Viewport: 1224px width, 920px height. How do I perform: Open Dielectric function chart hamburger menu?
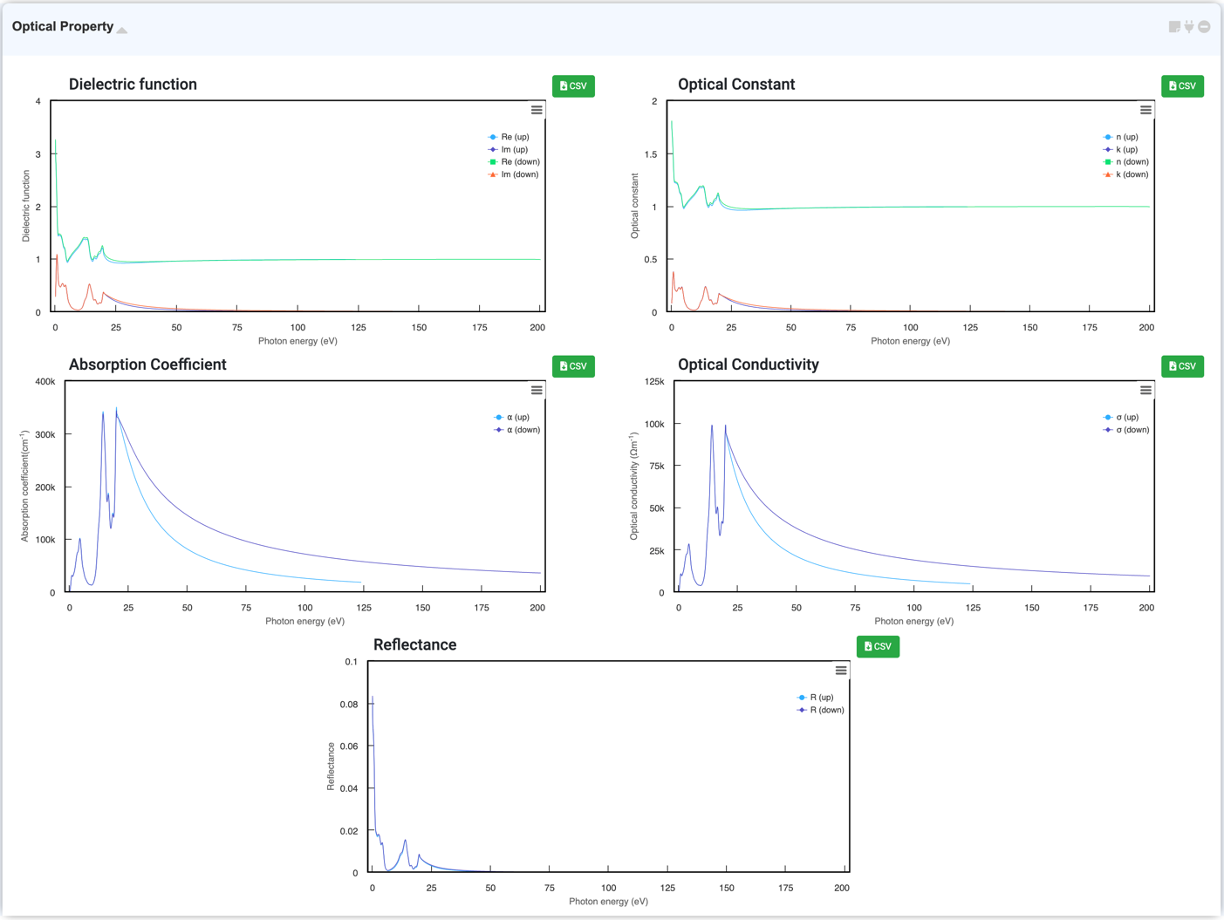click(537, 110)
